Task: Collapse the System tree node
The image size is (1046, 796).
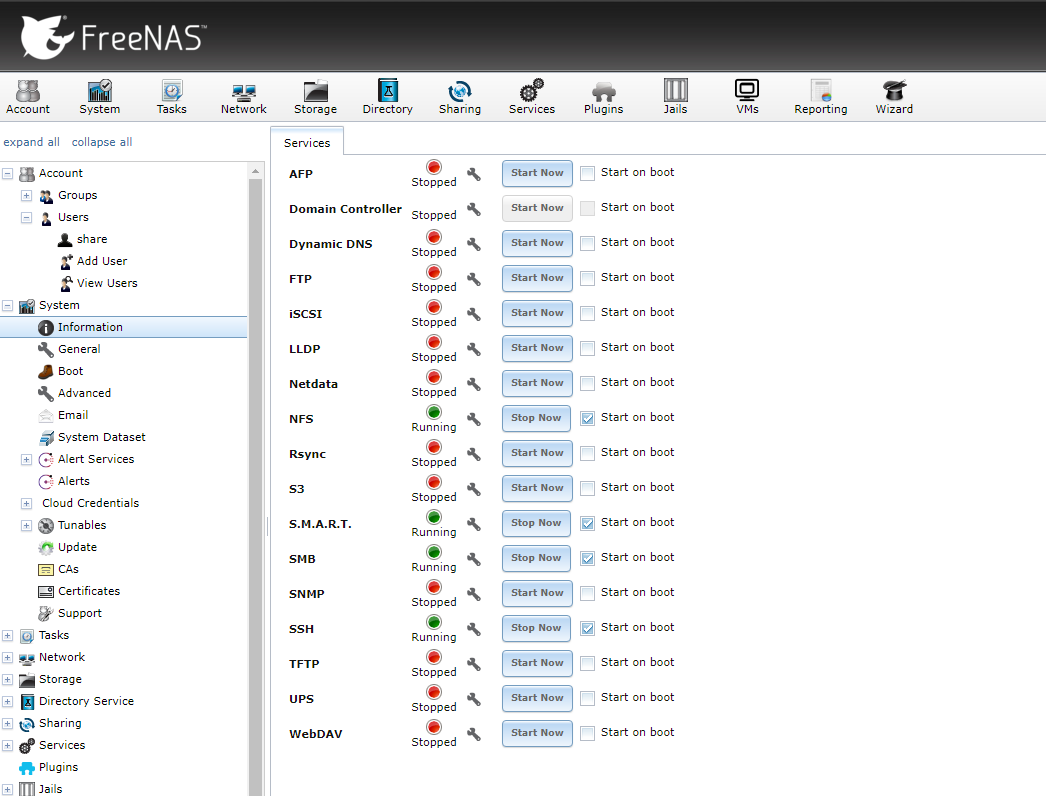Action: click(7, 306)
